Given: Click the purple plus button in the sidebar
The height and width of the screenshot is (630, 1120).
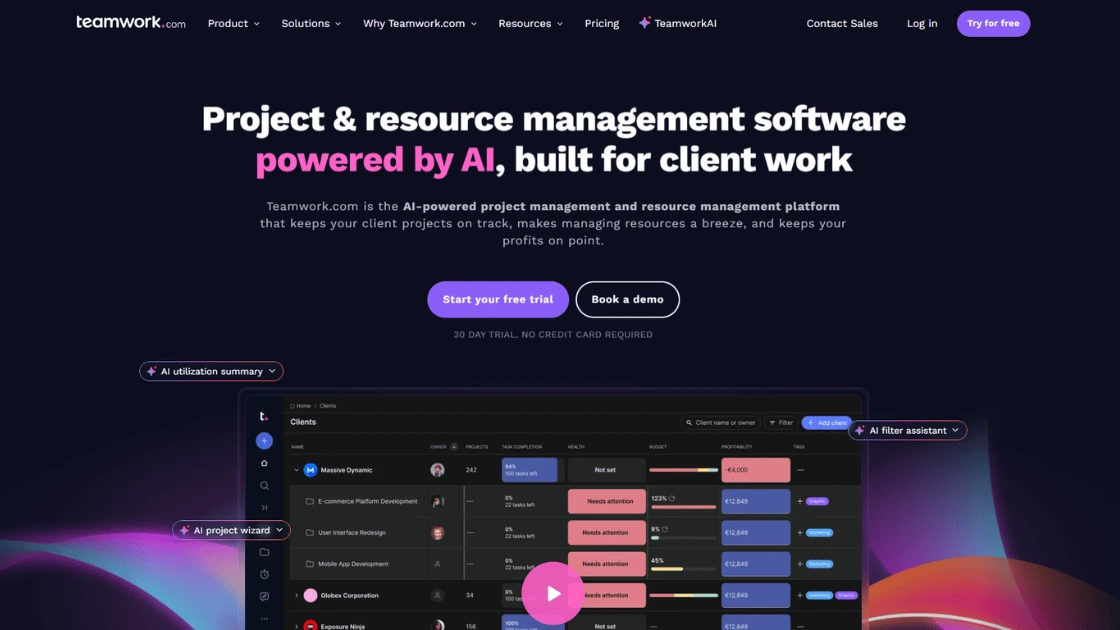Looking at the screenshot, I should [264, 440].
